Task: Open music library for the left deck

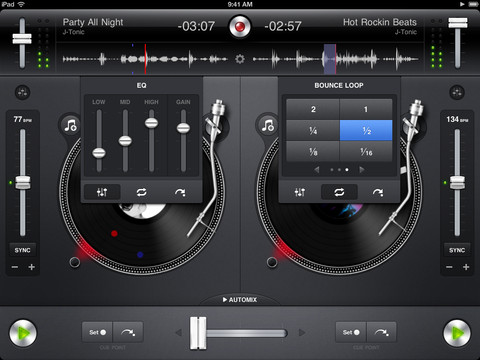Action: click(71, 126)
